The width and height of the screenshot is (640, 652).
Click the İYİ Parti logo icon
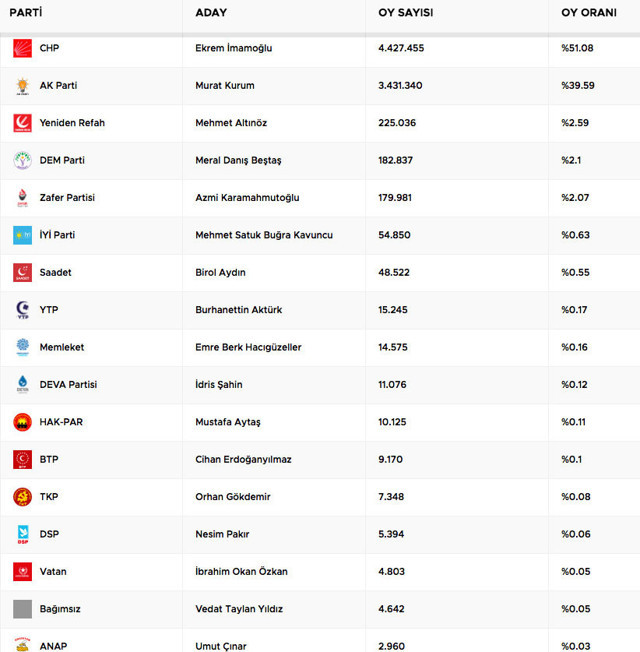pos(22,235)
